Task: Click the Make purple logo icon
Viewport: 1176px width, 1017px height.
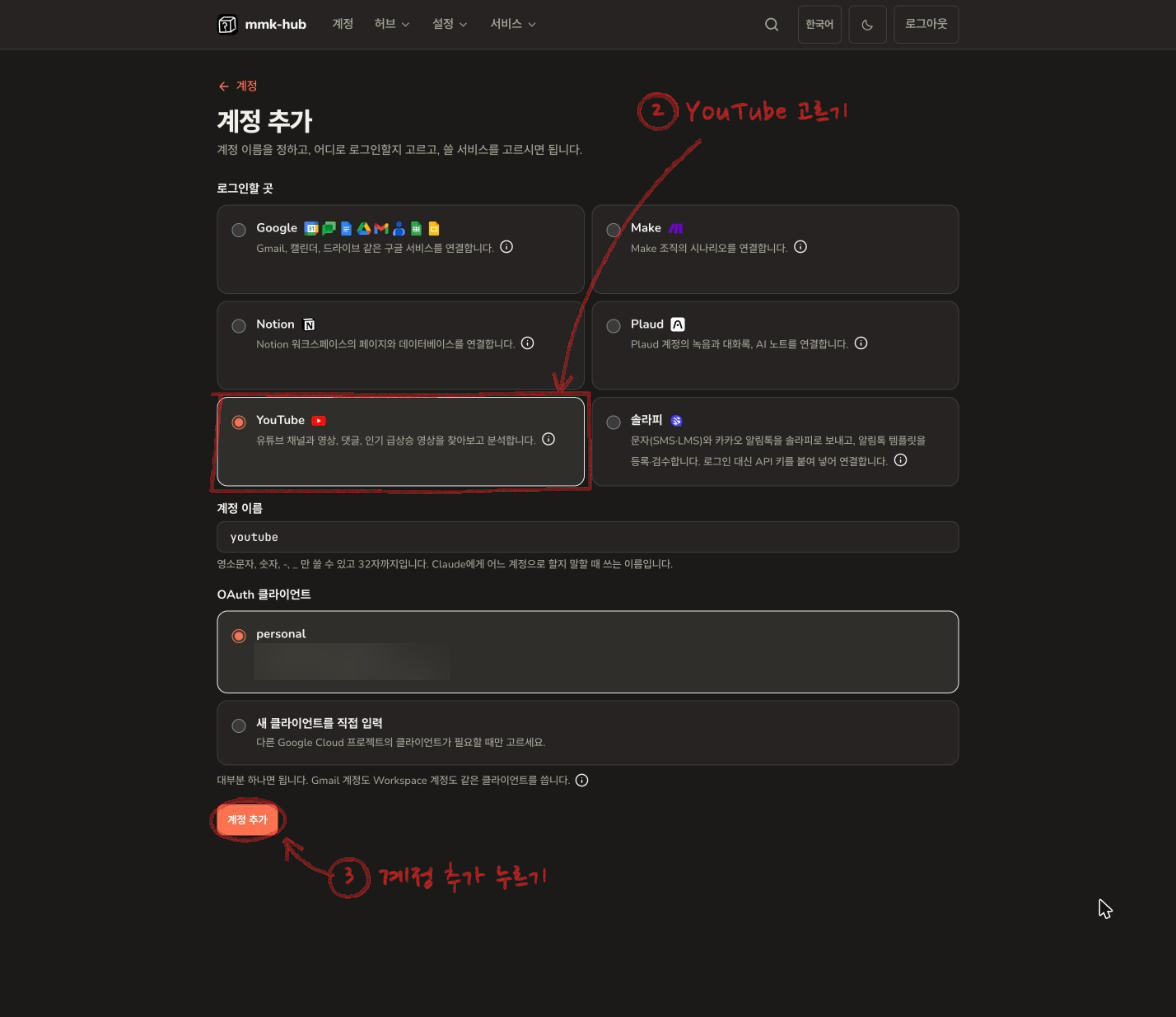Action: click(x=676, y=228)
